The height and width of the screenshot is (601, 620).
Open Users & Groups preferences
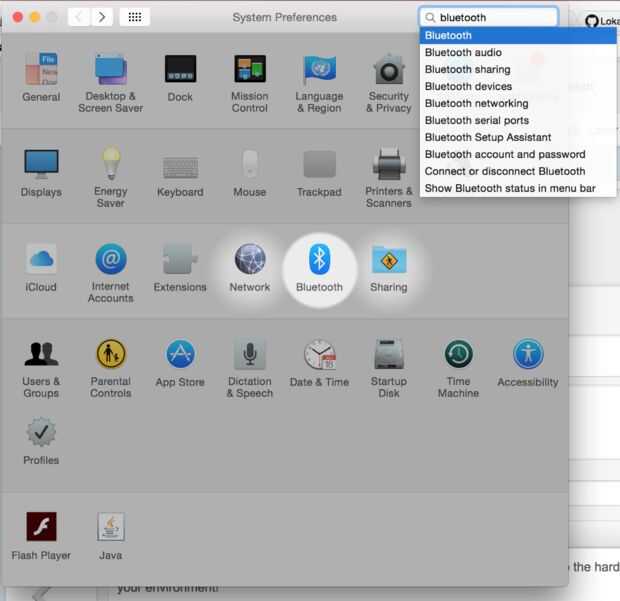pos(42,368)
